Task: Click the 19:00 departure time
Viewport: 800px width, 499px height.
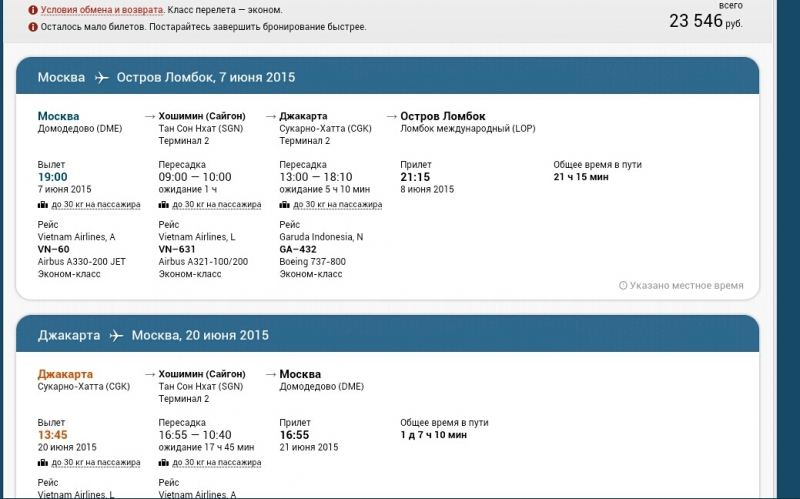Action: (x=52, y=177)
